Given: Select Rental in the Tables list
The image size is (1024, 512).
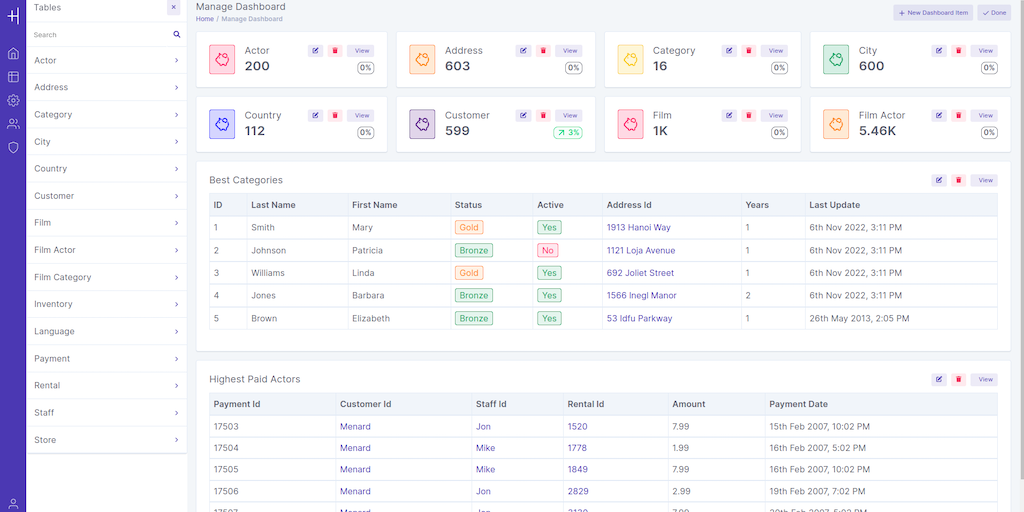Looking at the screenshot, I should pos(47,385).
